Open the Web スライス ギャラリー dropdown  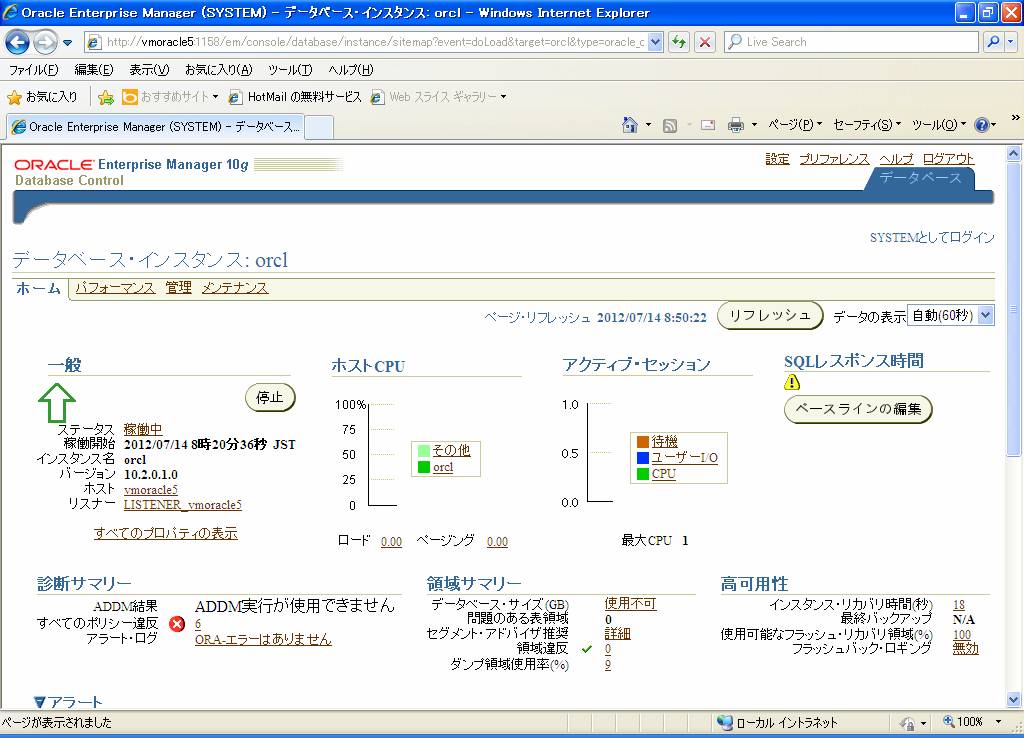pos(504,97)
